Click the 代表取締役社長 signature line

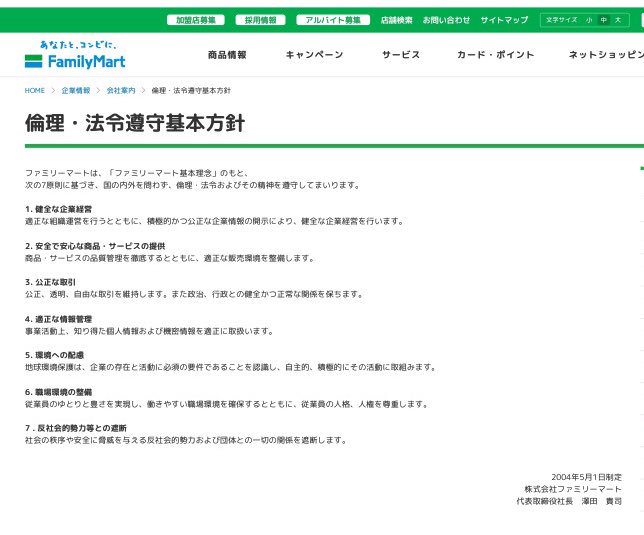569,501
